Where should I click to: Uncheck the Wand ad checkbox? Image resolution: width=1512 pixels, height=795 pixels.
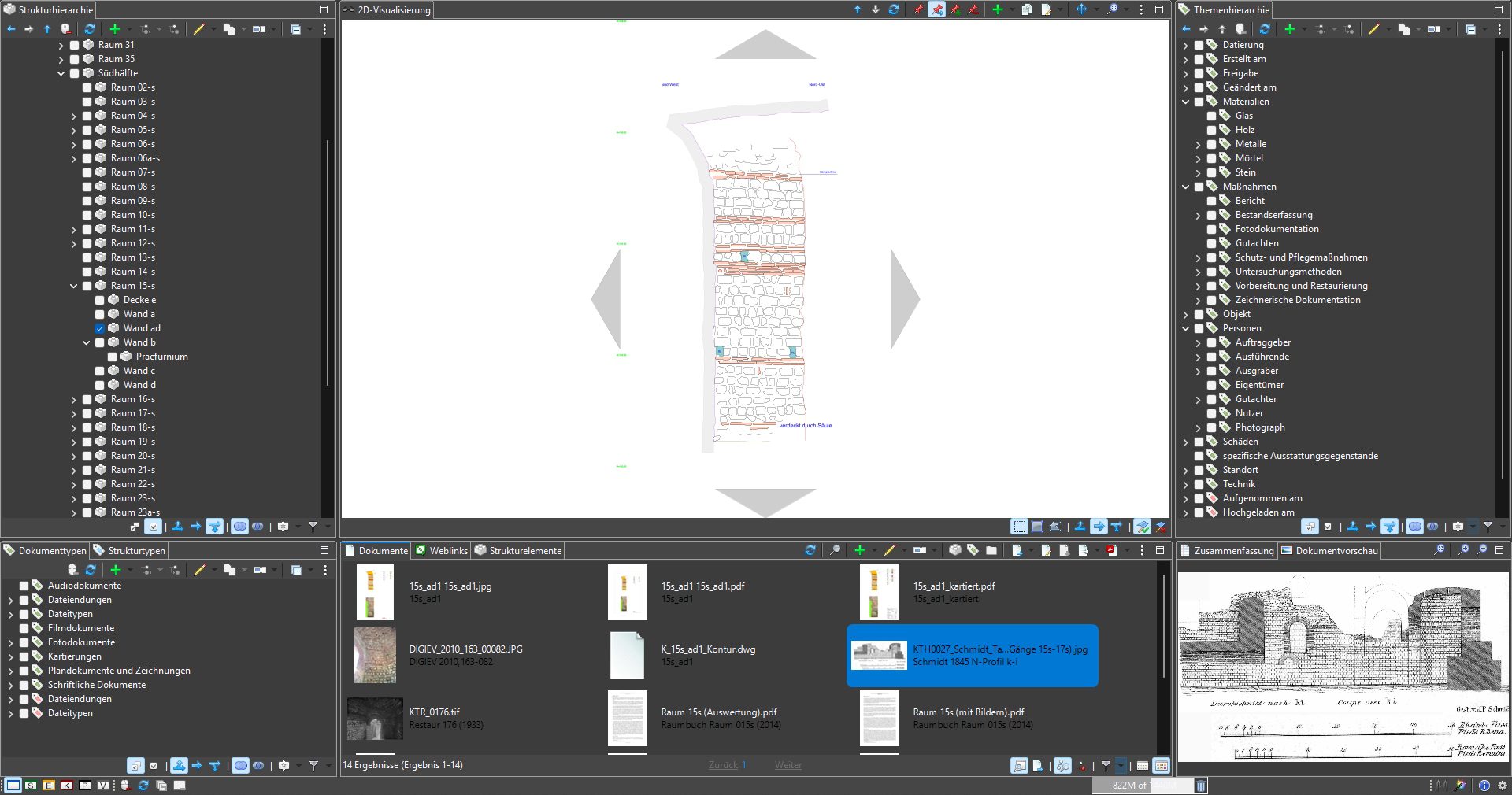[100, 328]
